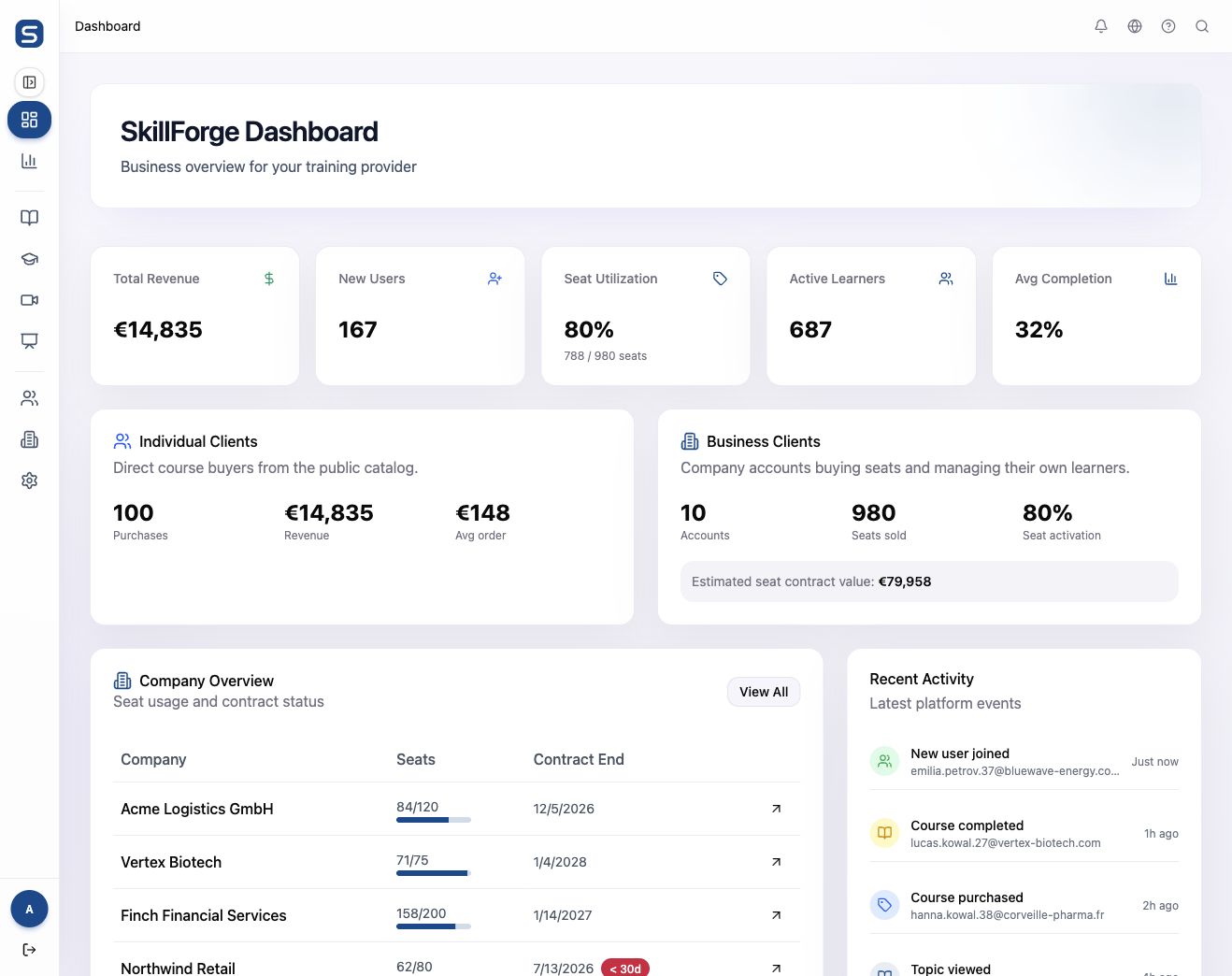The width and height of the screenshot is (1232, 976).
Task: Open the notifications bell icon
Action: (x=1101, y=26)
